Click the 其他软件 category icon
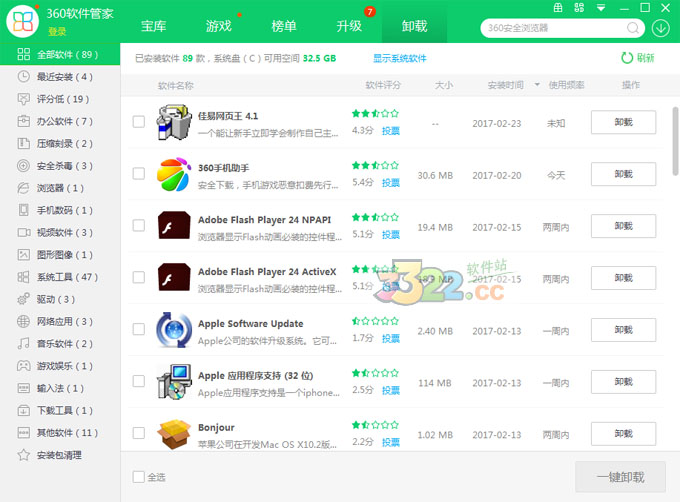The image size is (680, 502). 23,433
